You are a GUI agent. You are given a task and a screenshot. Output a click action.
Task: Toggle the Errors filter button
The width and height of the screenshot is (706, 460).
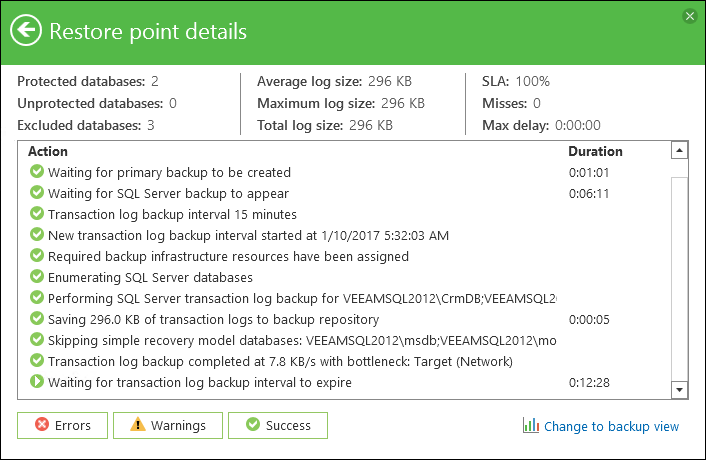pyautogui.click(x=63, y=425)
